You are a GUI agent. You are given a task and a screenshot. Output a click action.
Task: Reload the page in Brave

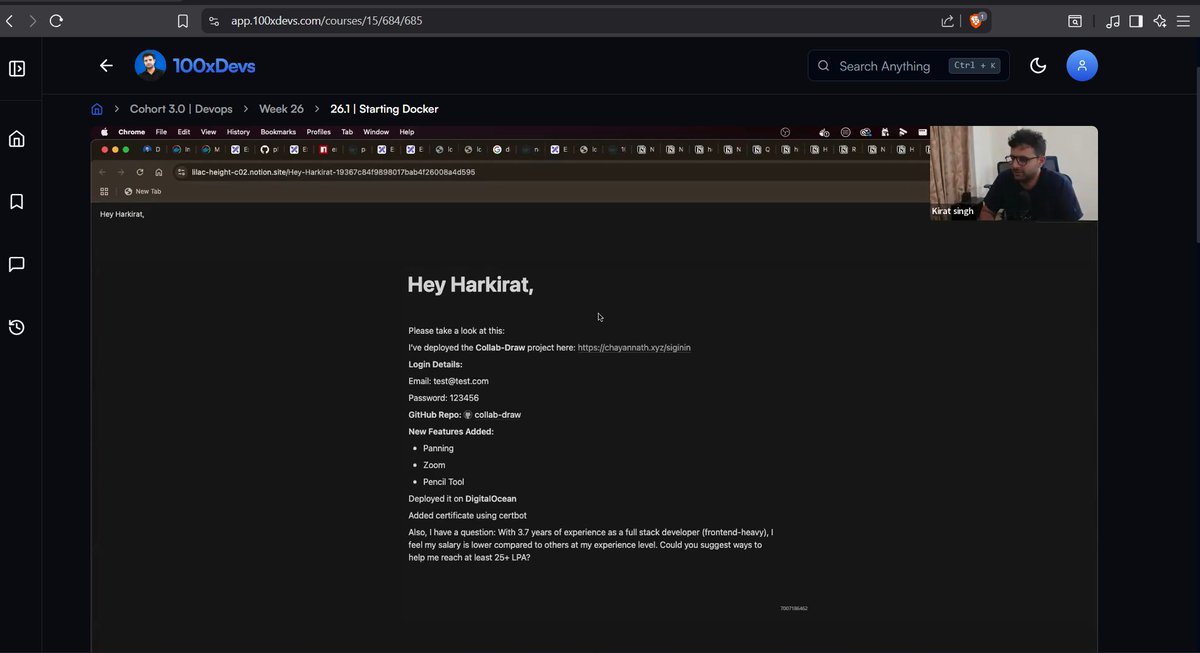(56, 20)
